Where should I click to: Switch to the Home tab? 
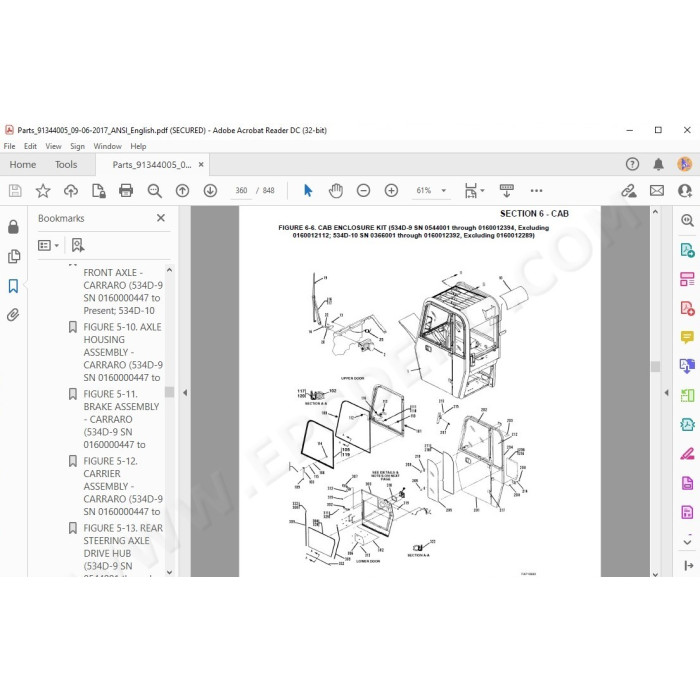point(23,165)
